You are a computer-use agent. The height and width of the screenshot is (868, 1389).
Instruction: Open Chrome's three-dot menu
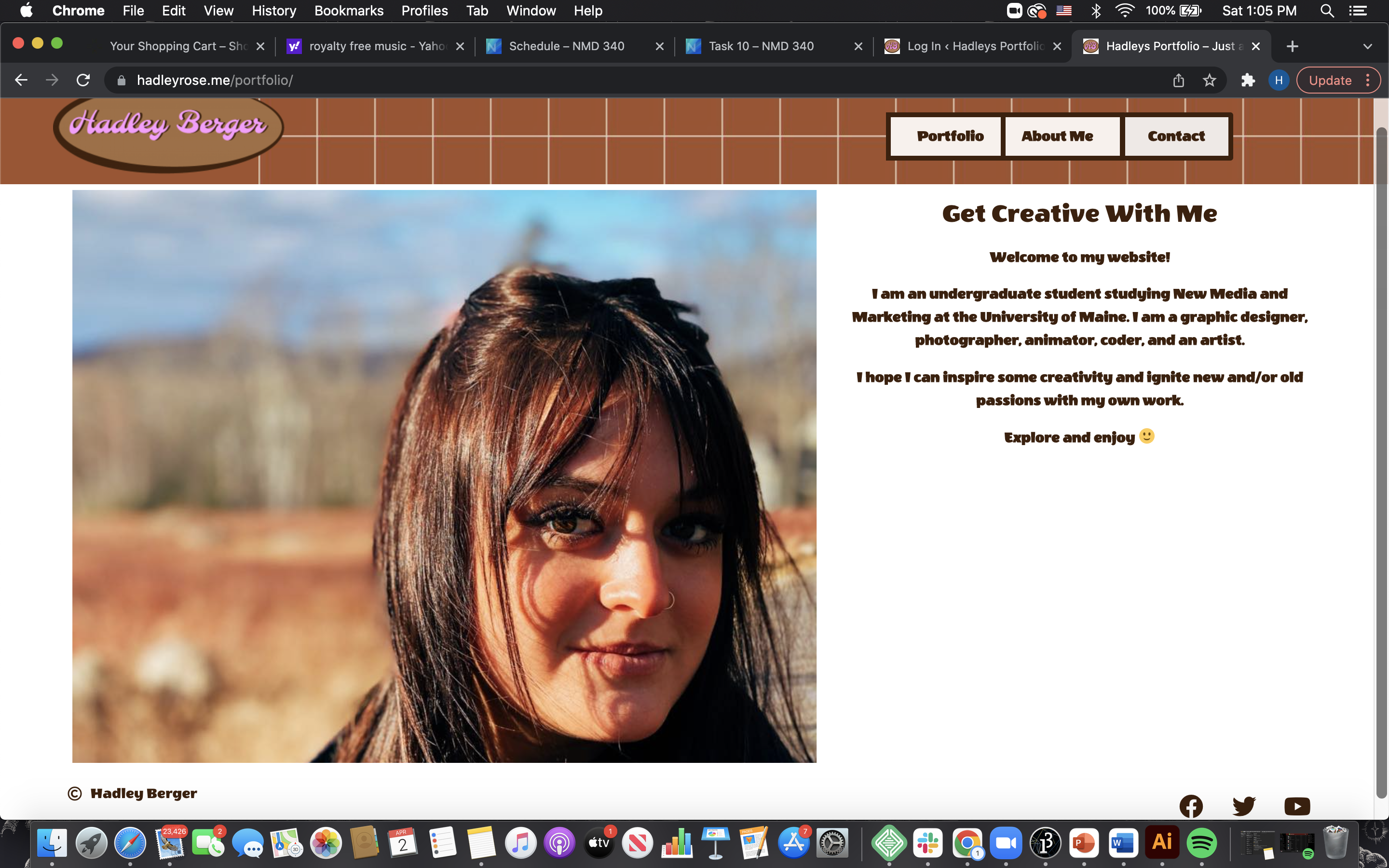coord(1368,81)
